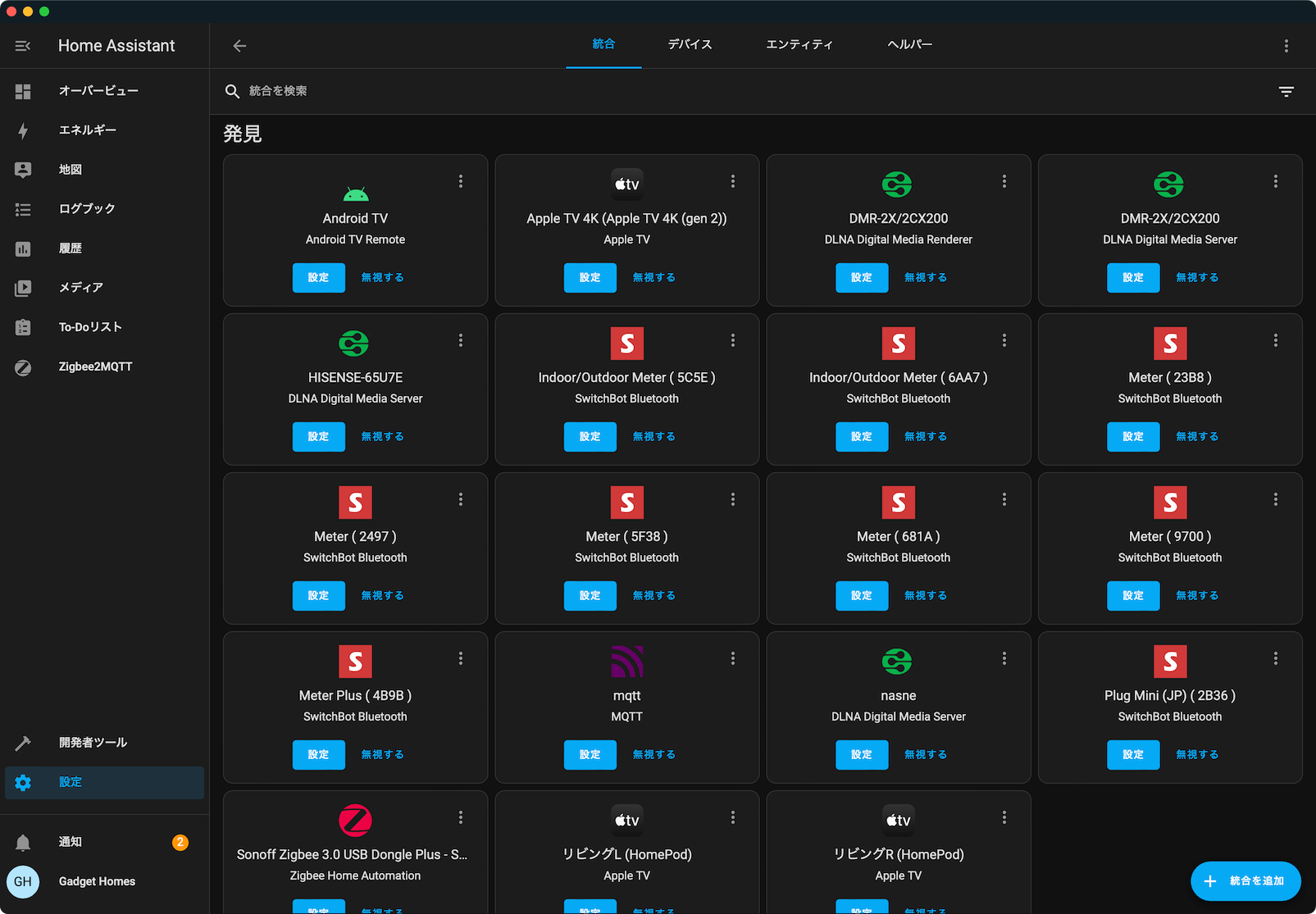Open the Plug Mini (JP) (2B36) card menu

[1275, 658]
